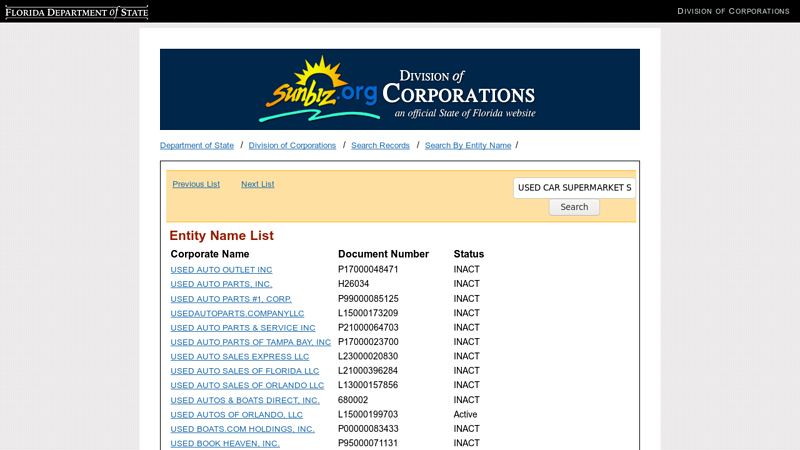Image resolution: width=800 pixels, height=450 pixels.
Task: Go to Next List
Action: click(x=258, y=184)
